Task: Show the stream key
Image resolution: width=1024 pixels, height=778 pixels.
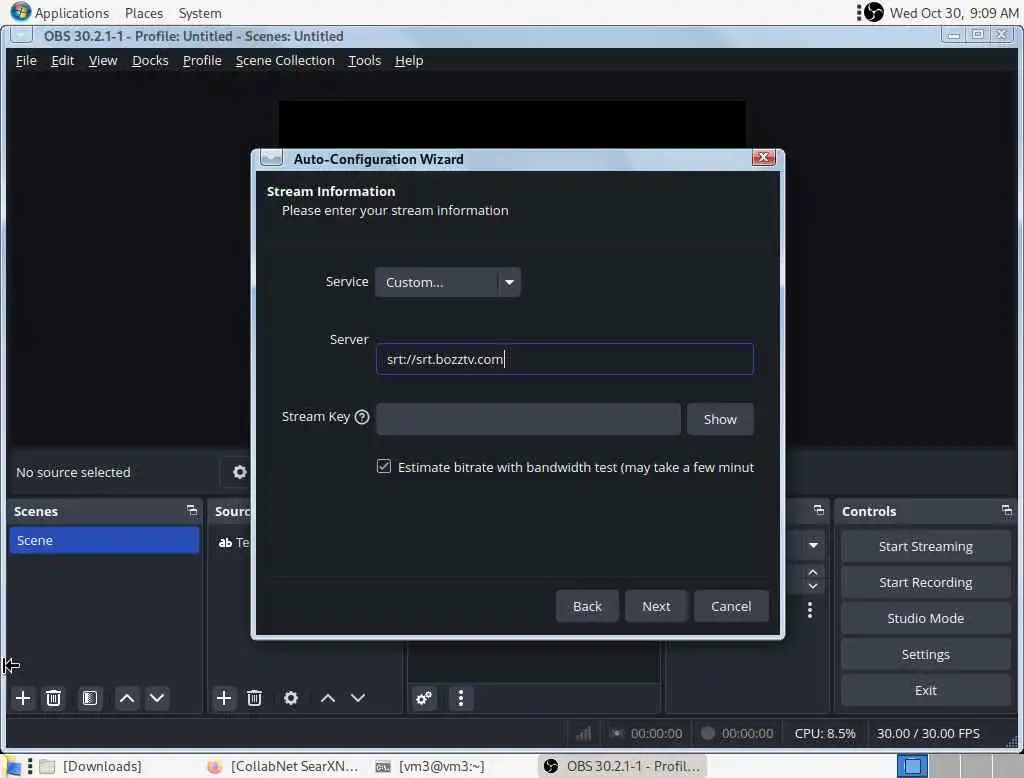Action: [x=720, y=419]
